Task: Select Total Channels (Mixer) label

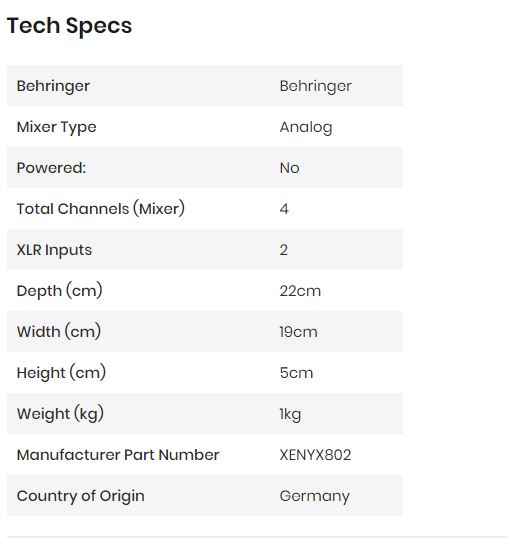Action: point(101,209)
